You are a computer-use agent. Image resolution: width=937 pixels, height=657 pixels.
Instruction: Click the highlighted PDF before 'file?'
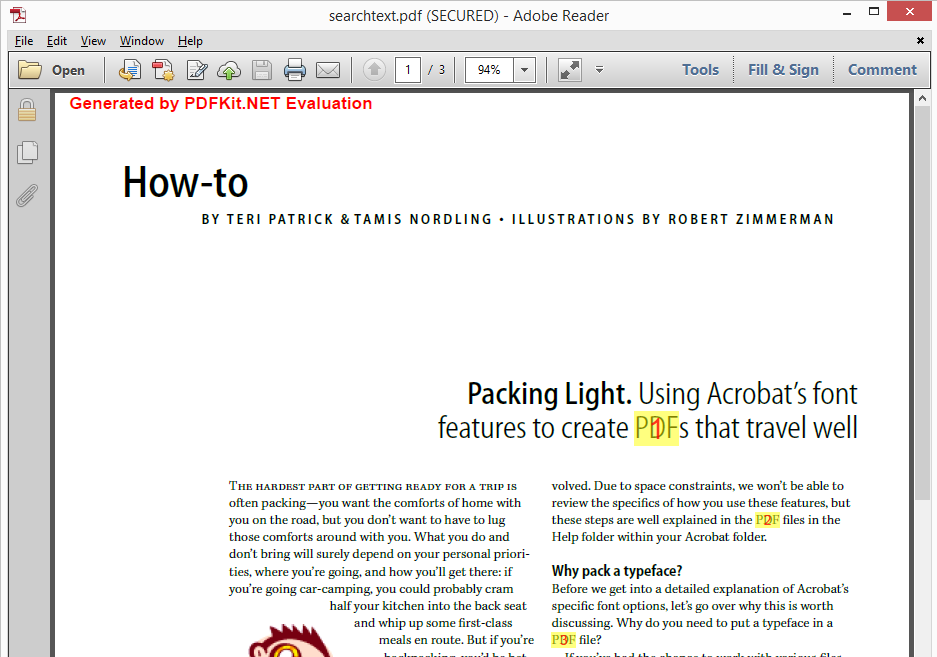[564, 640]
